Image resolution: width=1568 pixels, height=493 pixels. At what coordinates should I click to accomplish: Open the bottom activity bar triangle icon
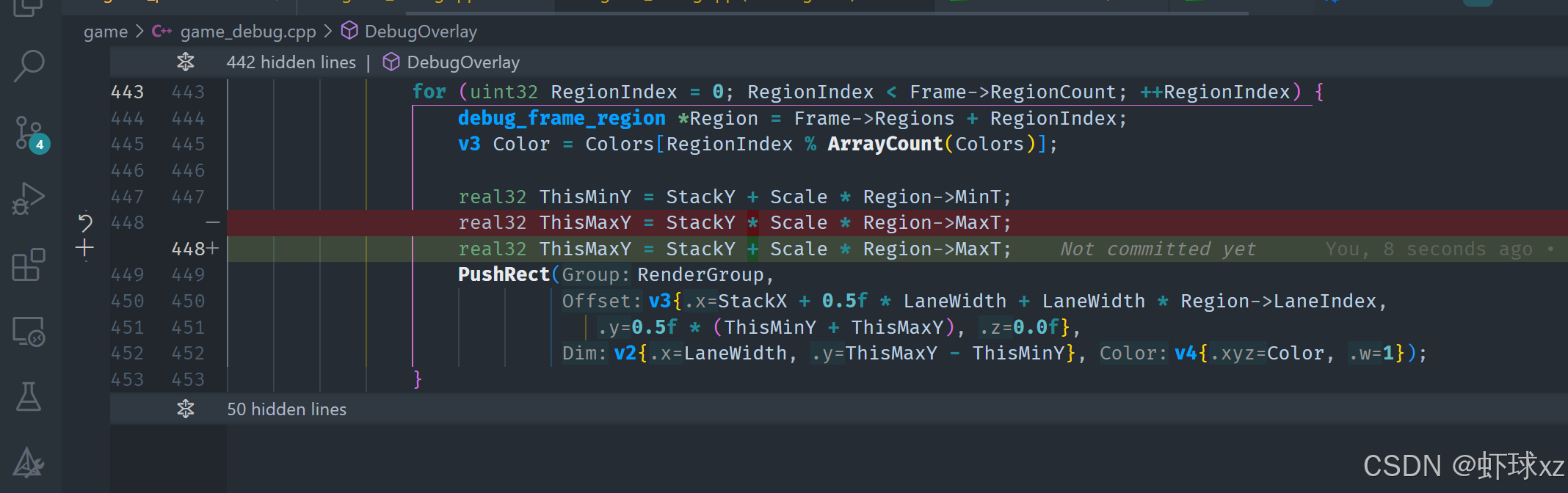pos(29,463)
